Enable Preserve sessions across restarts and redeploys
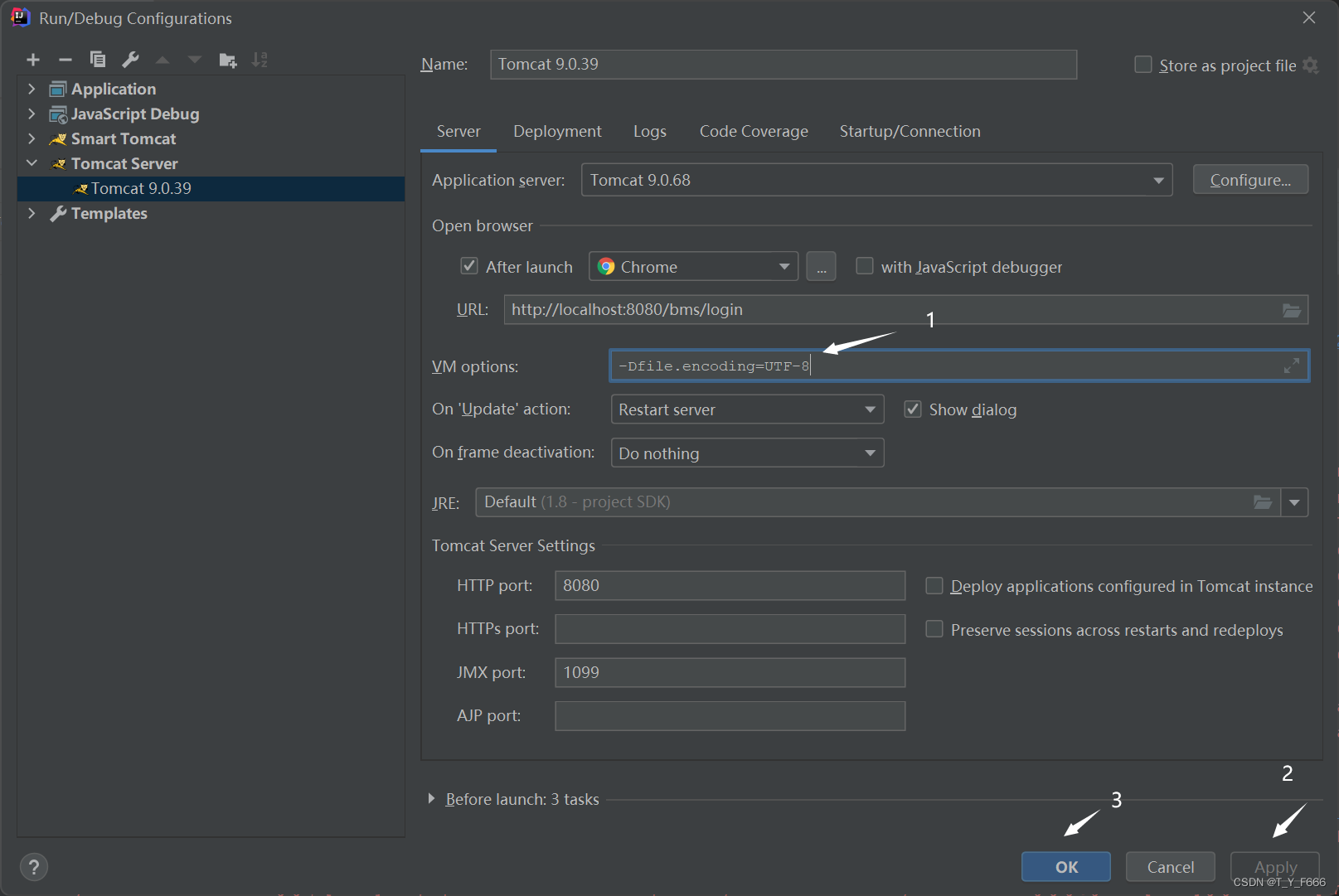1339x896 pixels. pyautogui.click(x=934, y=629)
